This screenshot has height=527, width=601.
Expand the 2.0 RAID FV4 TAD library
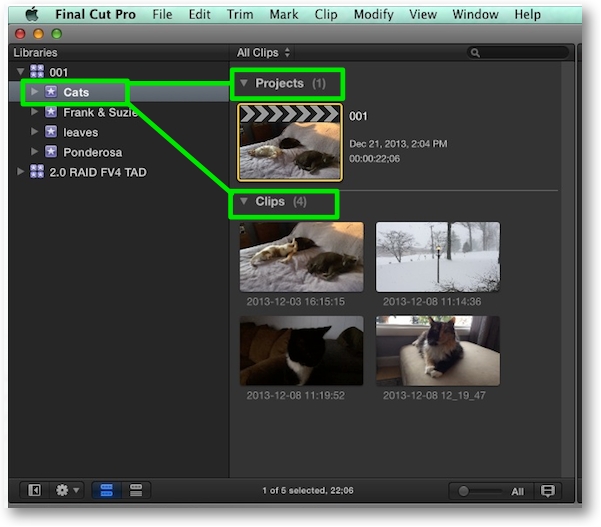(x=21, y=171)
